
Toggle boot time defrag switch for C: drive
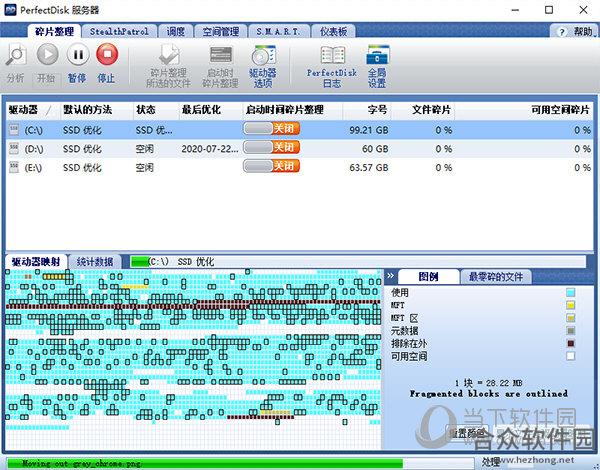[271, 129]
